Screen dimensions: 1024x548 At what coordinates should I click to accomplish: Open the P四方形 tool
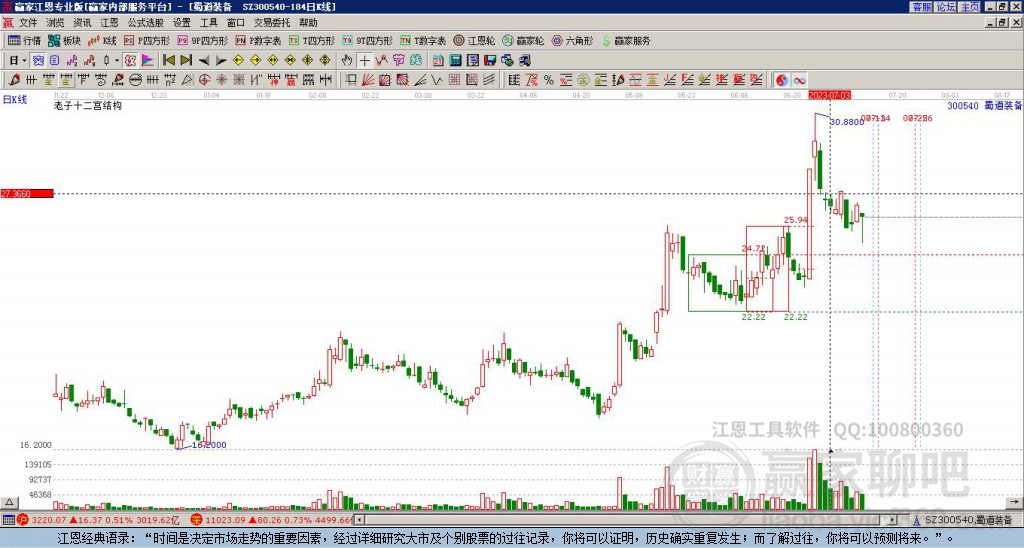click(147, 40)
